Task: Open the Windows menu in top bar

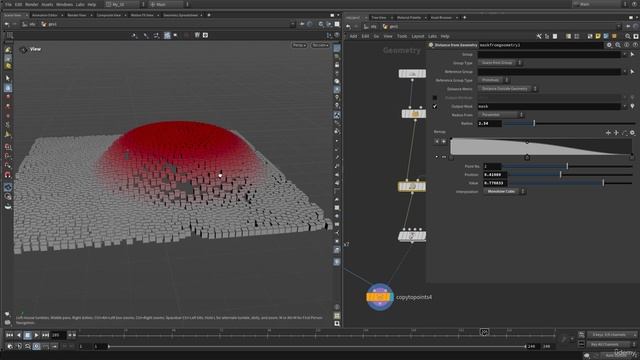Action: tap(64, 4)
